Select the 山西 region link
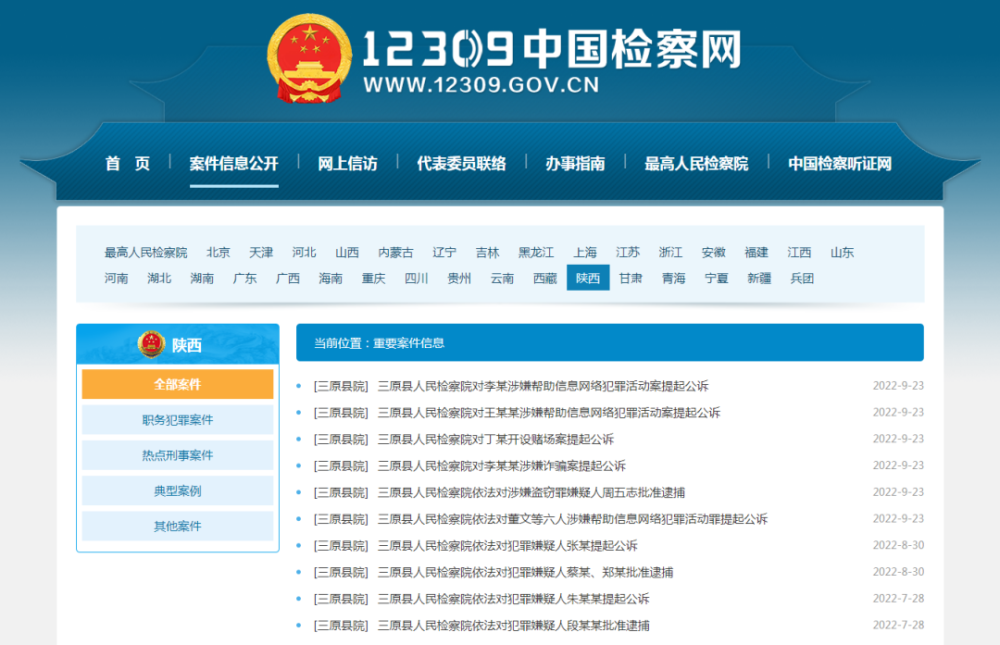The image size is (1000, 645). tap(347, 253)
